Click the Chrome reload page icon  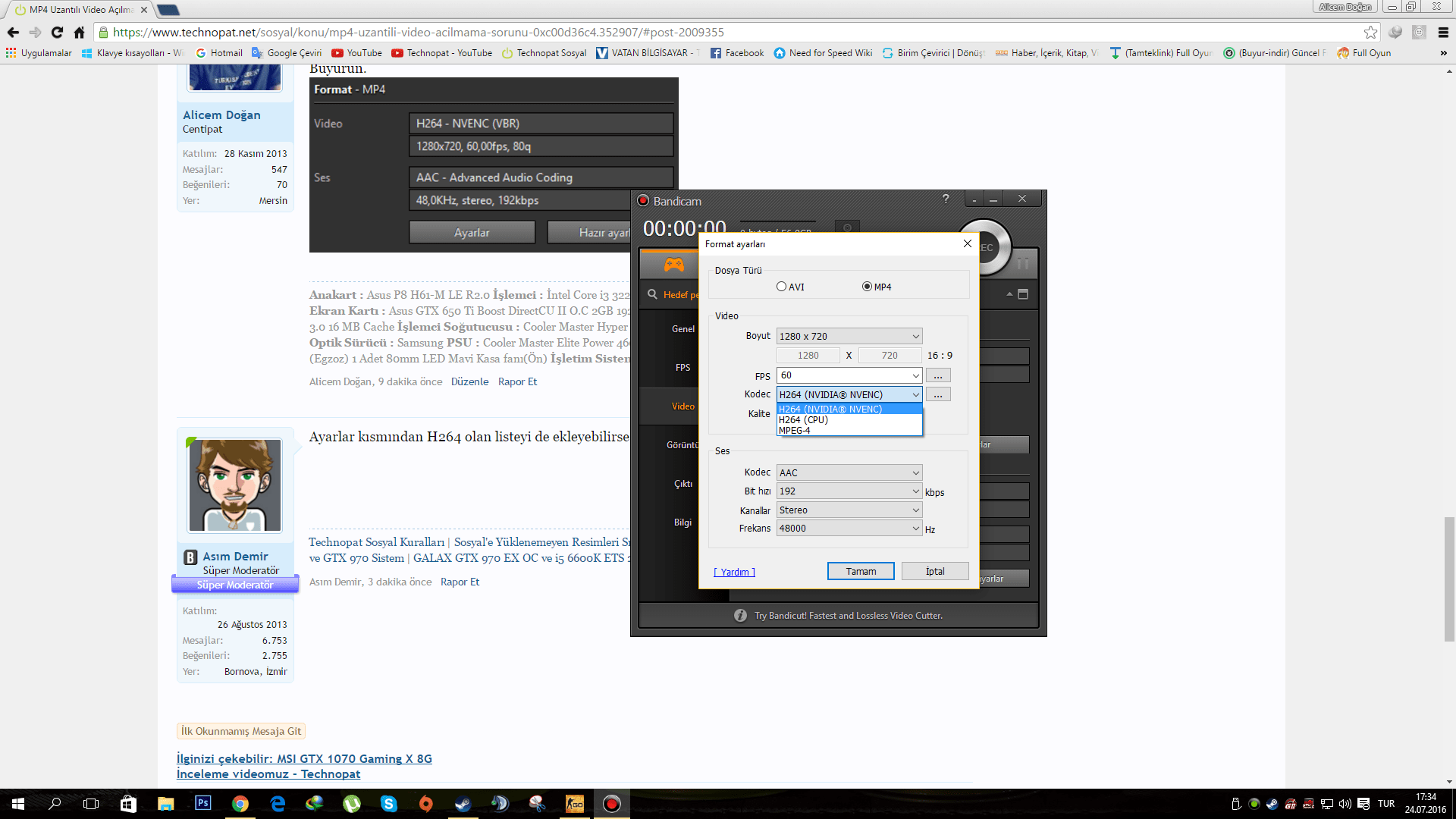(x=57, y=32)
